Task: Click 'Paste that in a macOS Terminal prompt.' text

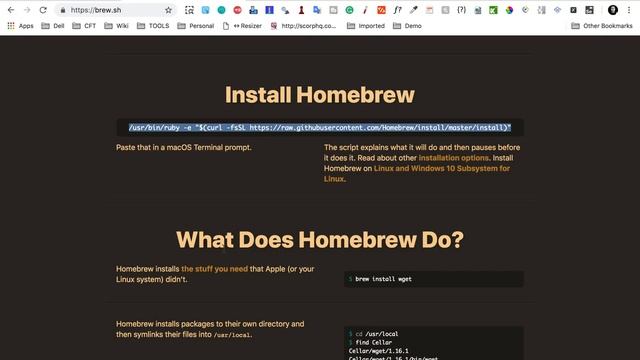Action: pyautogui.click(x=184, y=147)
